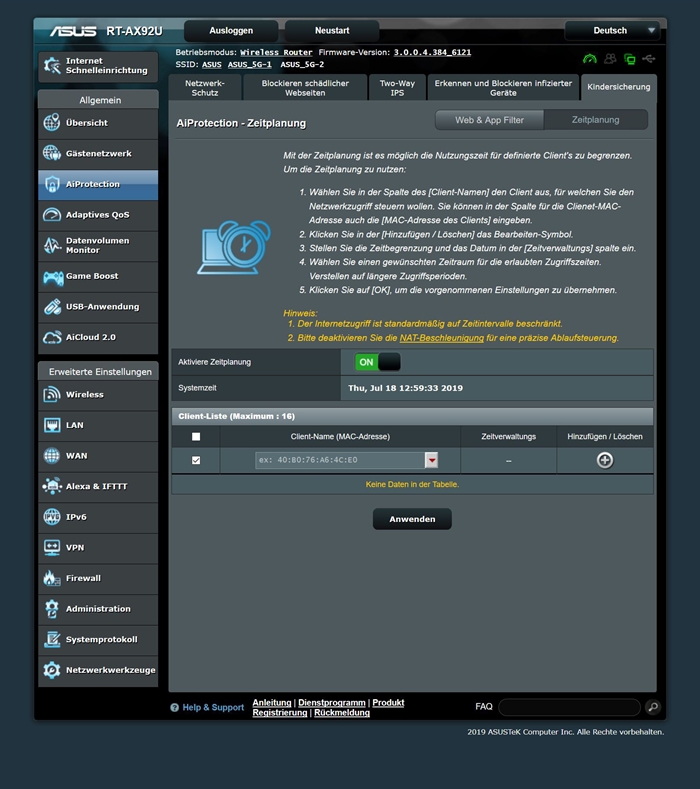Click Ausloggen button
The width and height of the screenshot is (700, 789).
pyautogui.click(x=231, y=30)
